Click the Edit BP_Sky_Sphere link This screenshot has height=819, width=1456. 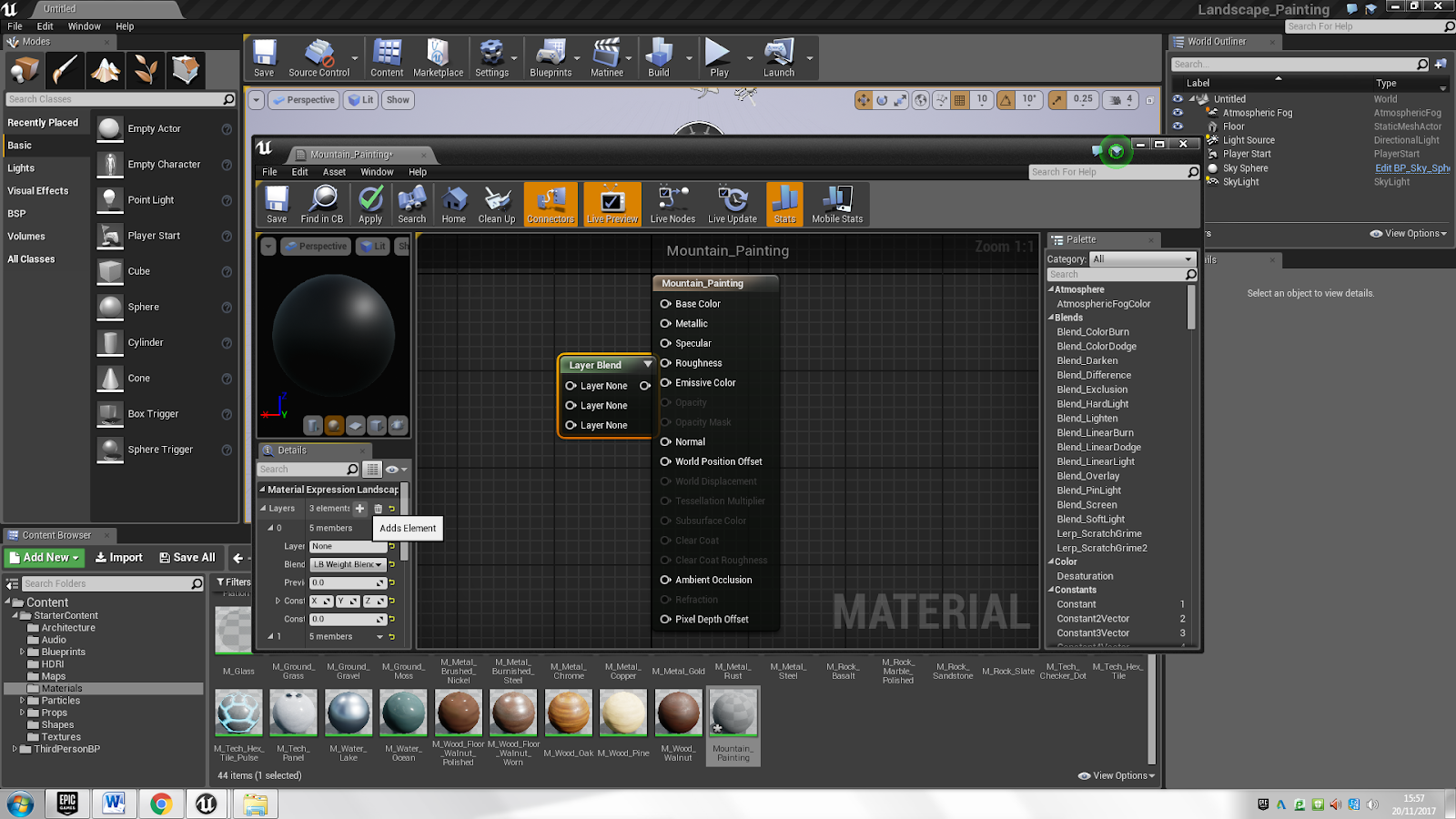pyautogui.click(x=1412, y=168)
